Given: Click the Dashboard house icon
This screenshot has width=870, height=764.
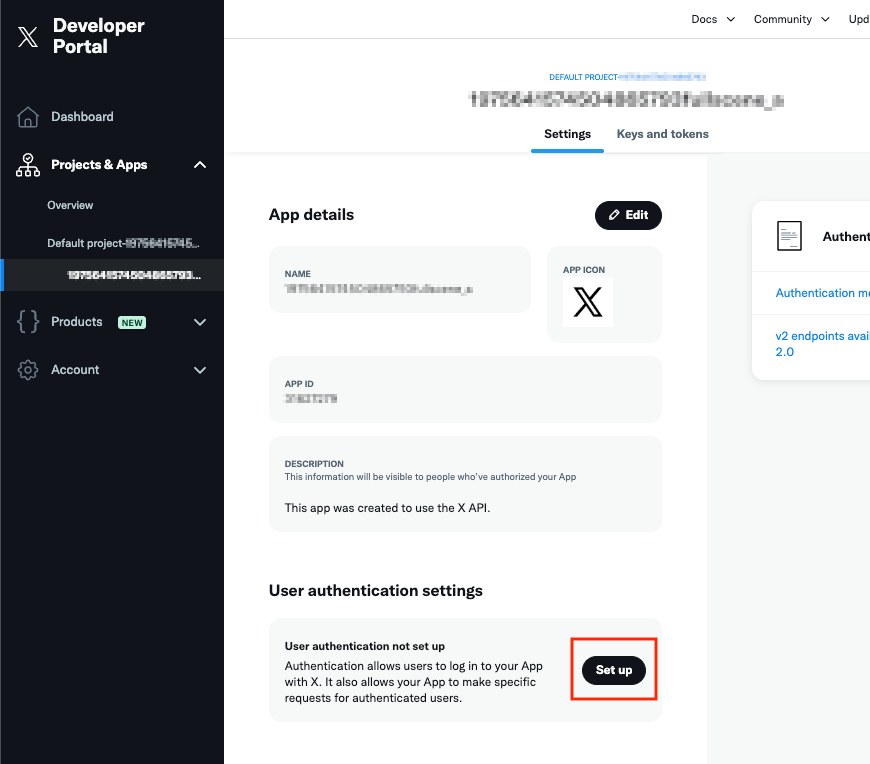Looking at the screenshot, I should pos(28,117).
